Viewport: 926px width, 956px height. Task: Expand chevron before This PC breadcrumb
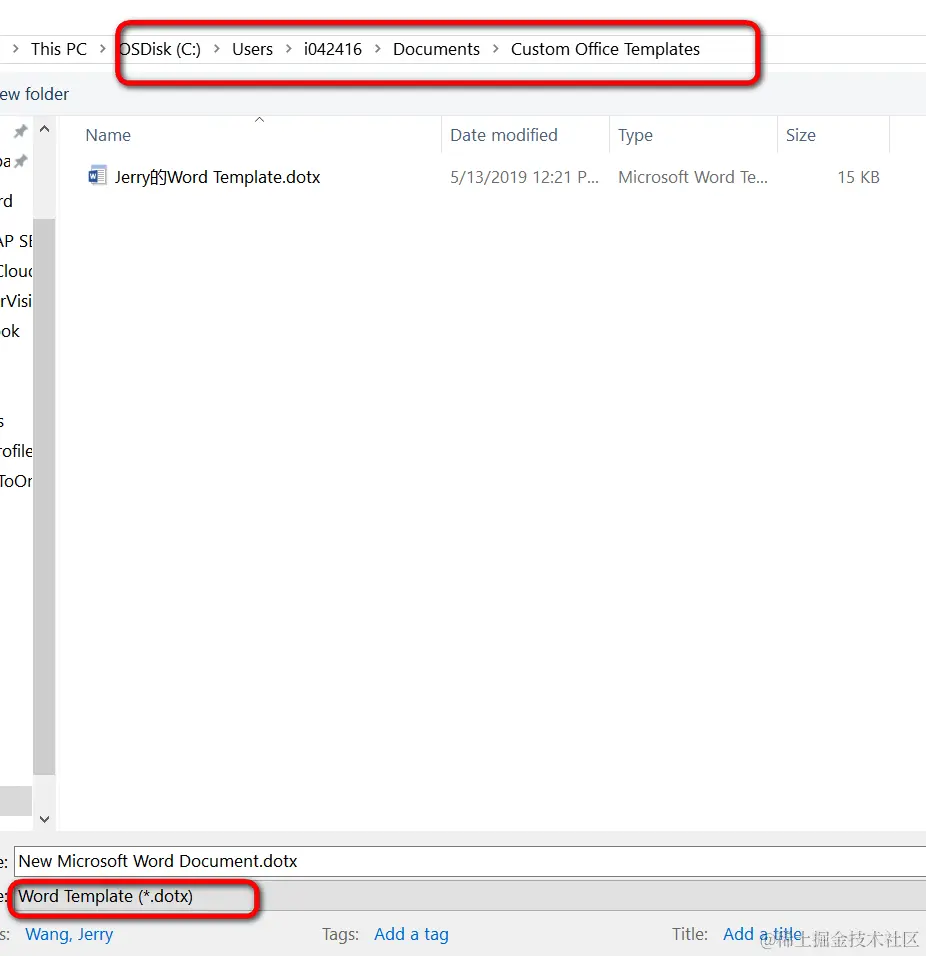click(16, 48)
